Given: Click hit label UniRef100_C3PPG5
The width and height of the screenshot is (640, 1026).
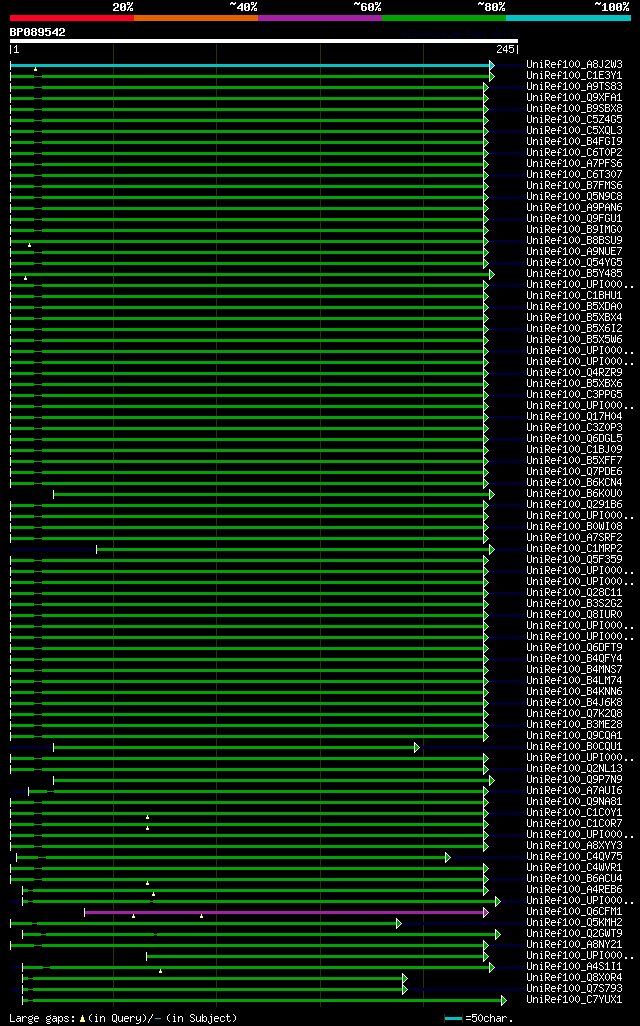Looking at the screenshot, I should click(575, 394).
